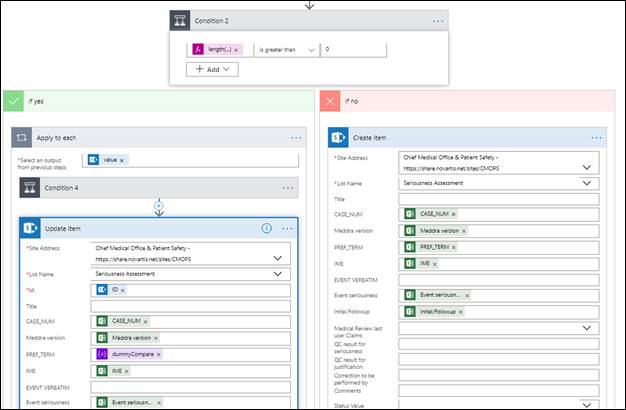Expand List Name dropdown in Update item

tap(277, 274)
